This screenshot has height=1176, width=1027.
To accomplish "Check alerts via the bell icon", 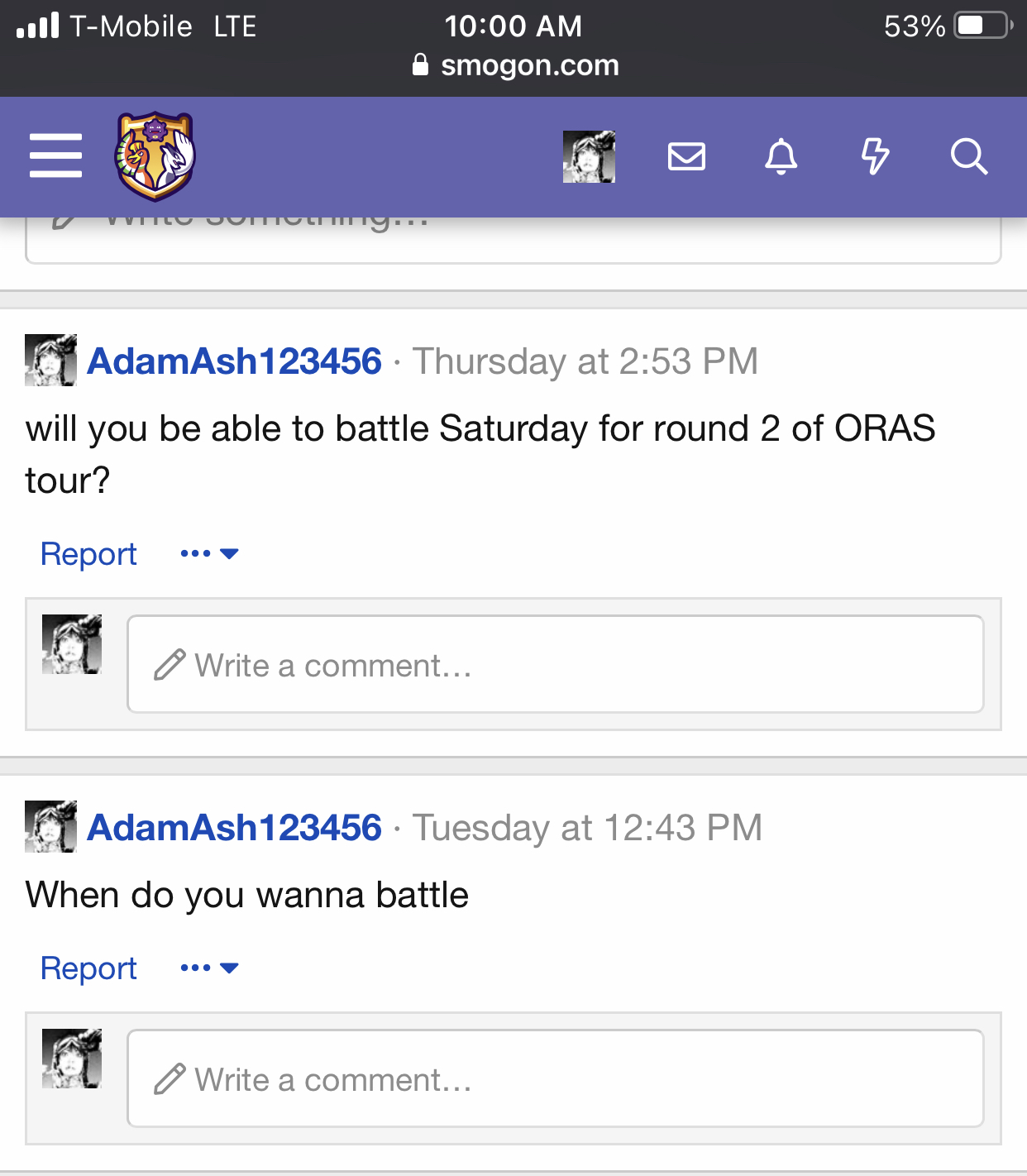I will click(781, 156).
